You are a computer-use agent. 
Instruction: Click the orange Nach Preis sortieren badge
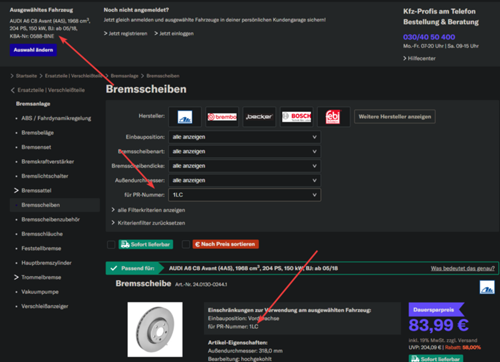pyautogui.click(x=226, y=244)
